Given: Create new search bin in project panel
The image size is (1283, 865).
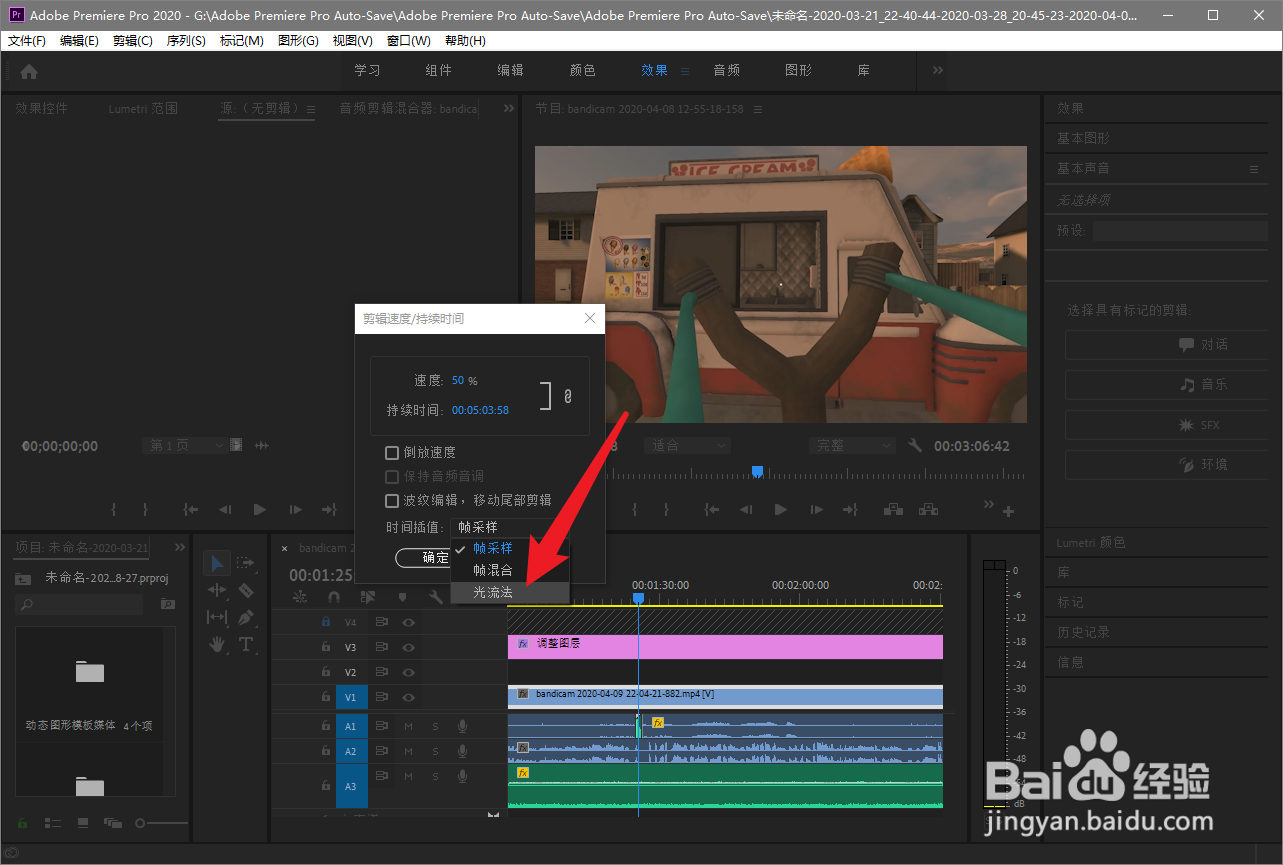Looking at the screenshot, I should click(167, 604).
